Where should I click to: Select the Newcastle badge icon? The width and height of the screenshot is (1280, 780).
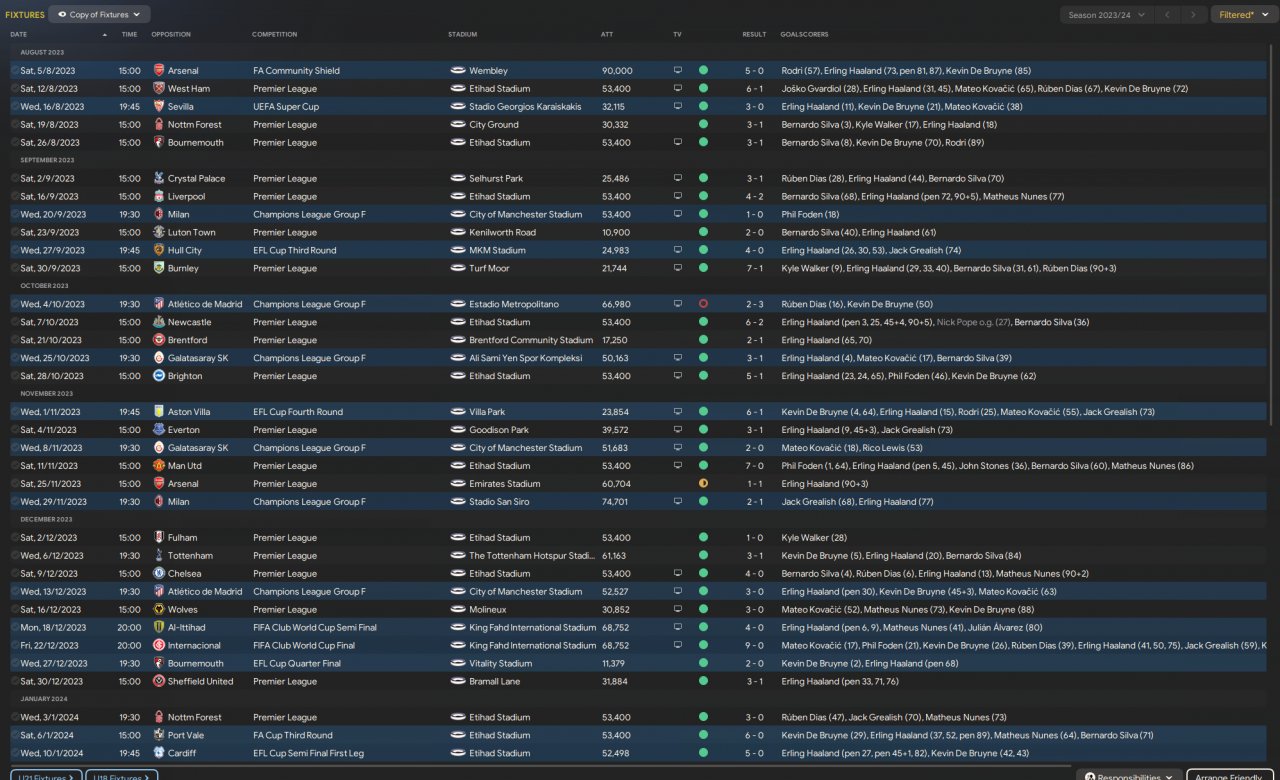pos(159,323)
